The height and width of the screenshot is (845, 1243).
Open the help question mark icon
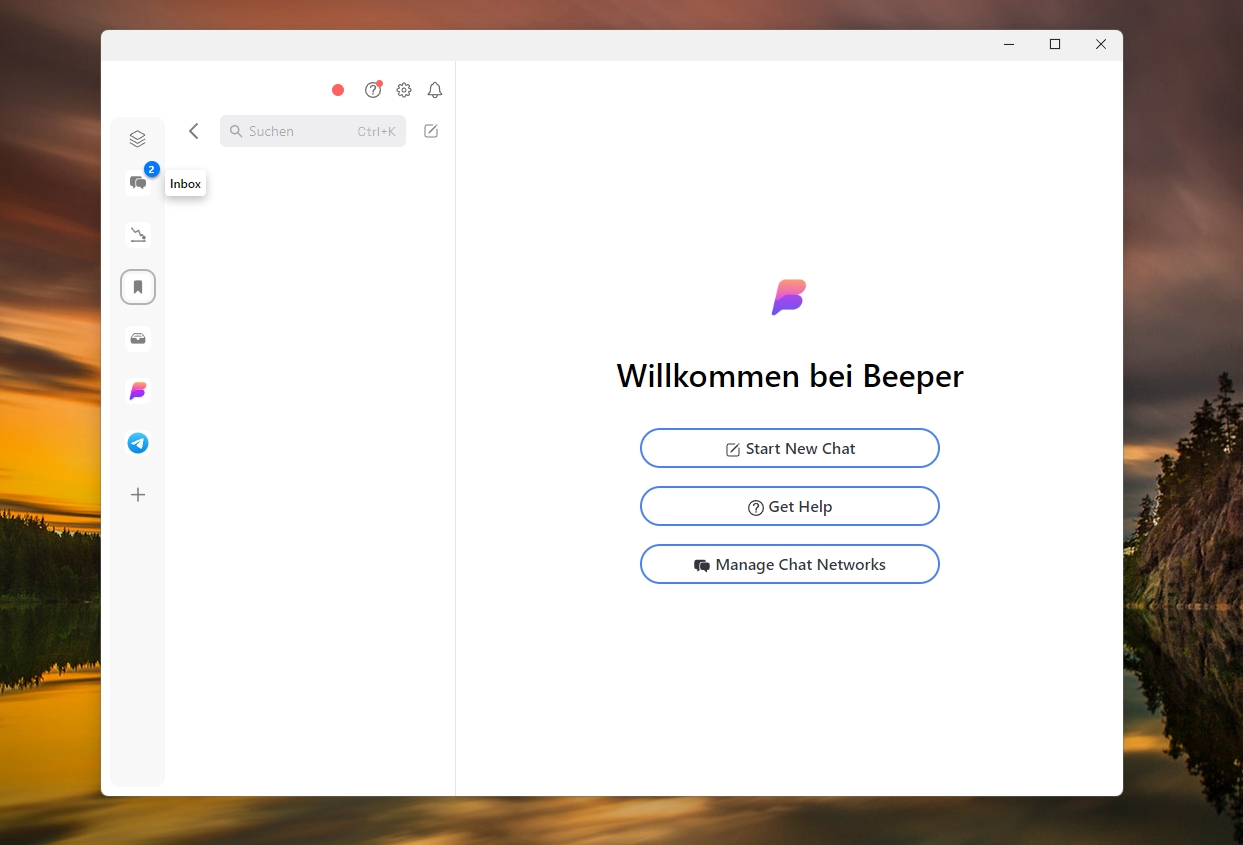pyautogui.click(x=373, y=90)
